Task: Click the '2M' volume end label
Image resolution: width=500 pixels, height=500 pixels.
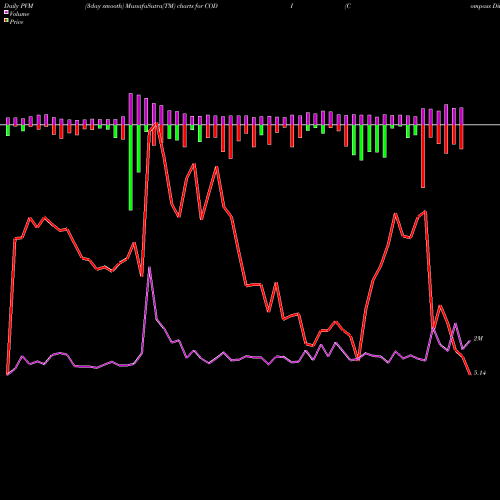Action: [478, 339]
